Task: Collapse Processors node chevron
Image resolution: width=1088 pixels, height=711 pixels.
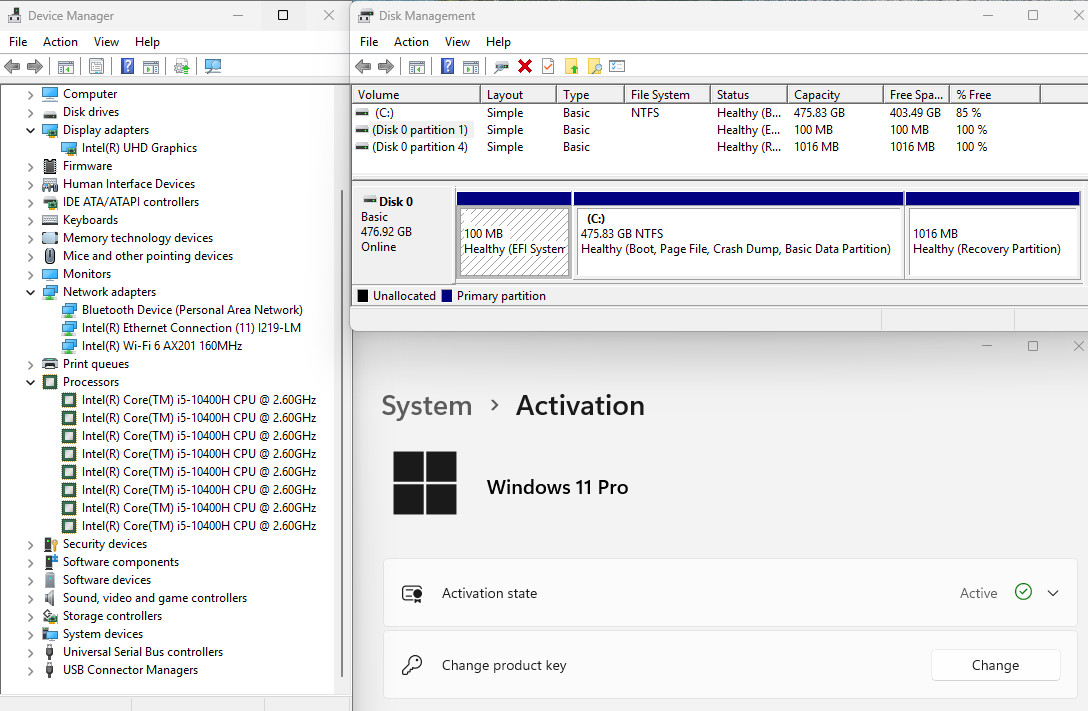Action: (x=31, y=382)
